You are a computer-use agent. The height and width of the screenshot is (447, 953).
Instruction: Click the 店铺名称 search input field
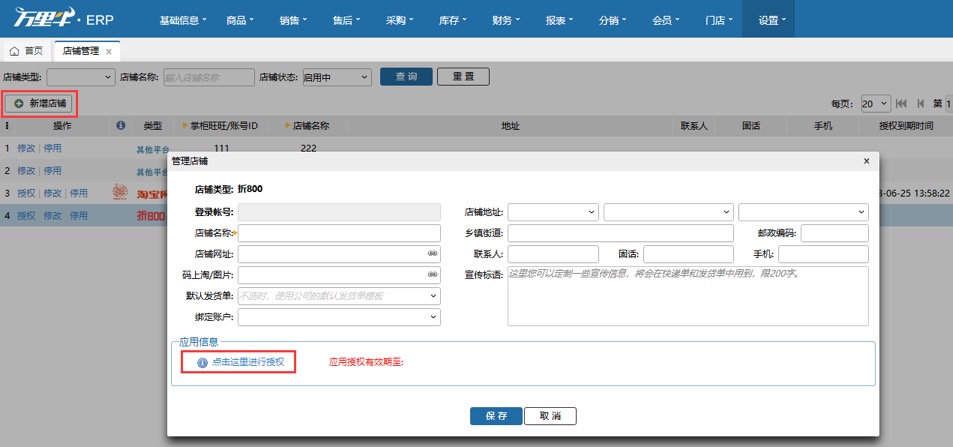click(x=209, y=77)
